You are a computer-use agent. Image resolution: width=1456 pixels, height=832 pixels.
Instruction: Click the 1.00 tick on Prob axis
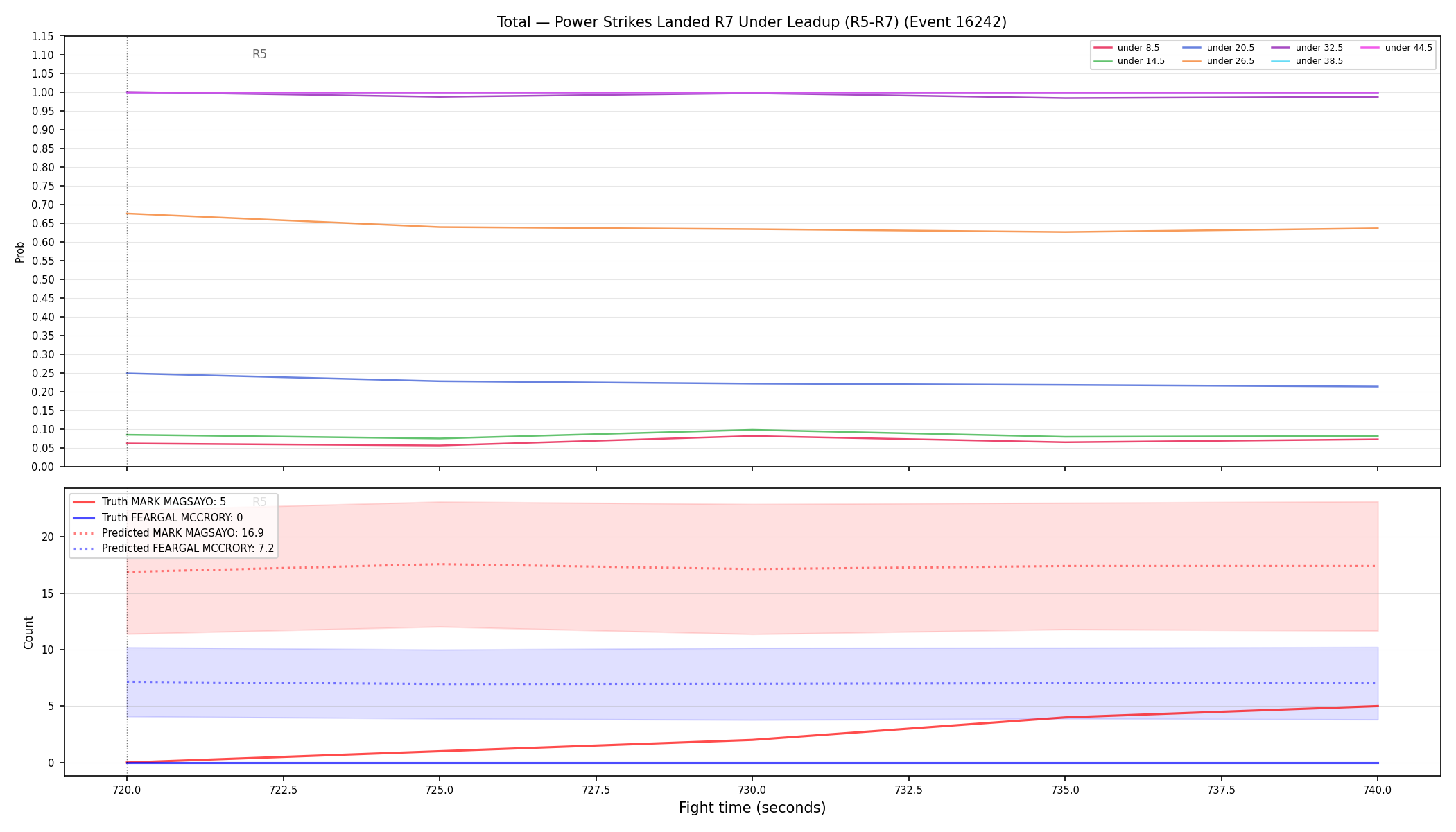(x=43, y=92)
